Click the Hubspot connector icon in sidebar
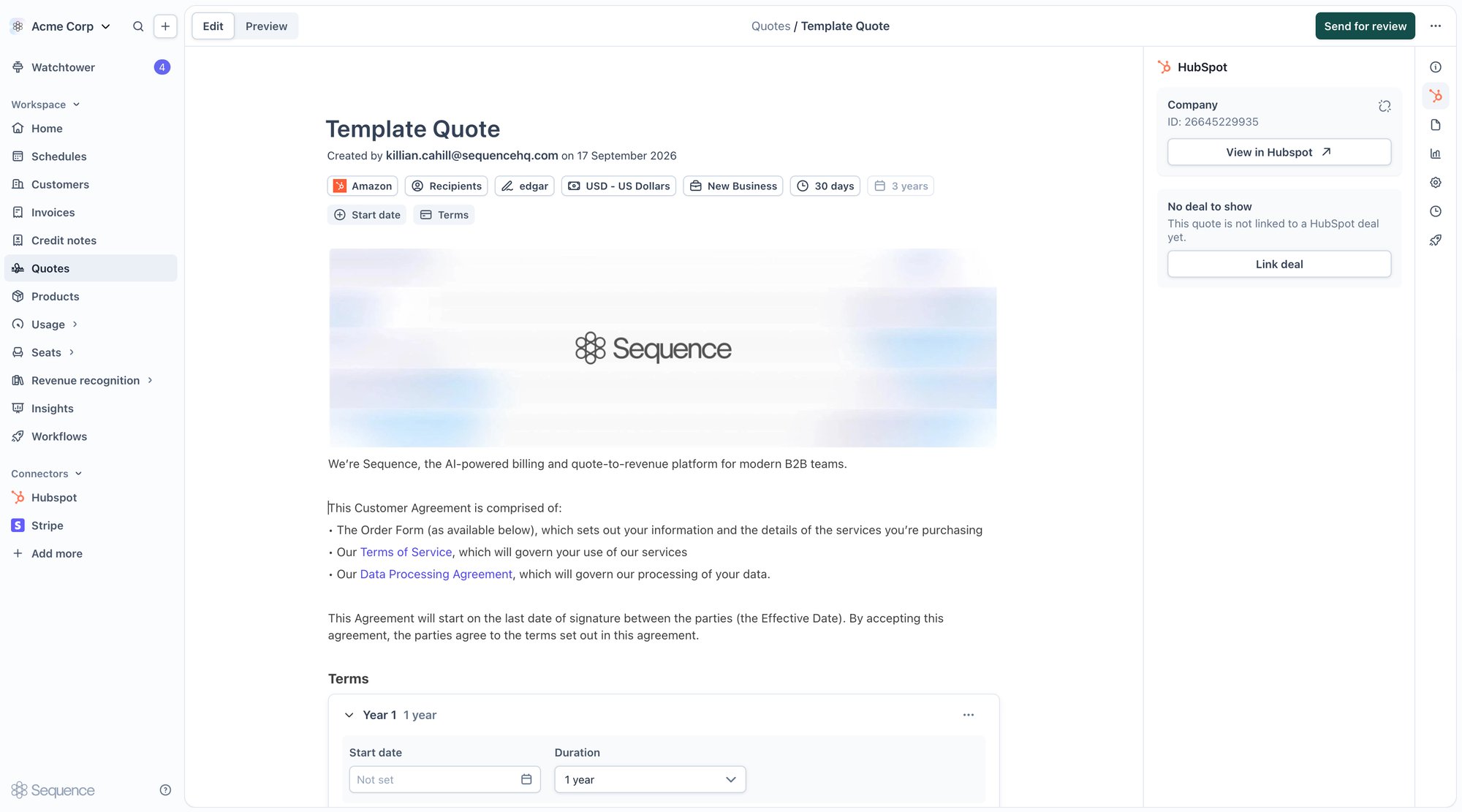The width and height of the screenshot is (1462, 812). tap(18, 498)
